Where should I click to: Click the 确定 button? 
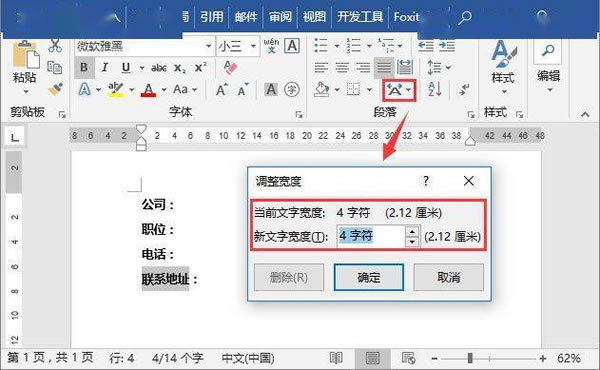pos(368,277)
